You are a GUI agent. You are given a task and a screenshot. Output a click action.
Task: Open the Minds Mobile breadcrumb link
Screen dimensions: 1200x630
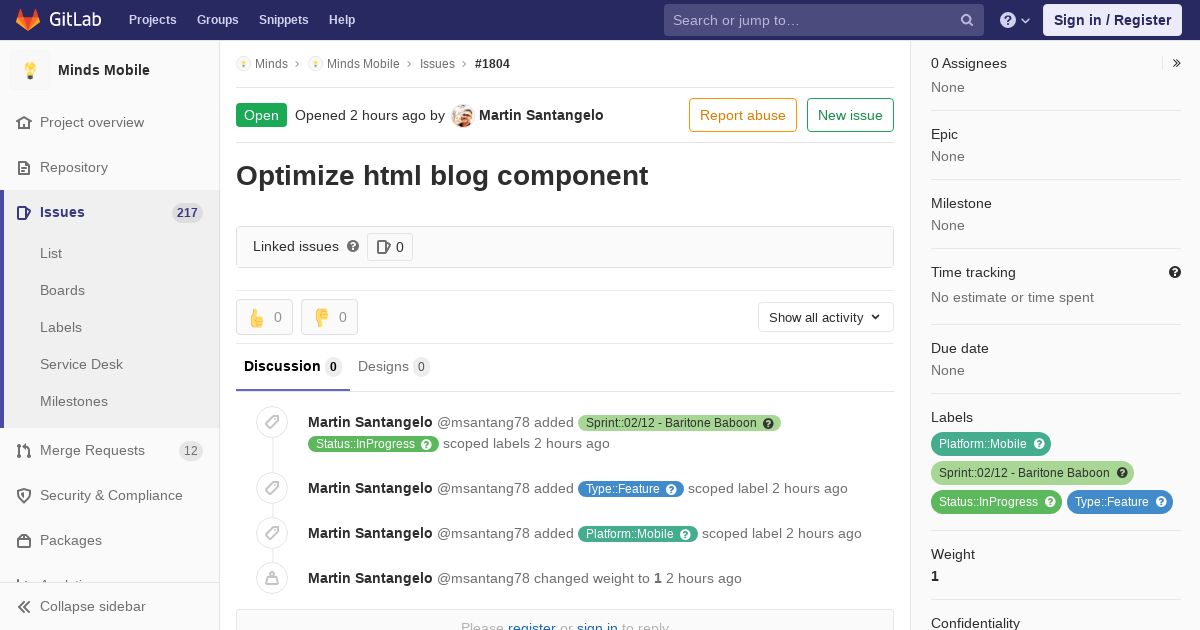pyautogui.click(x=363, y=64)
